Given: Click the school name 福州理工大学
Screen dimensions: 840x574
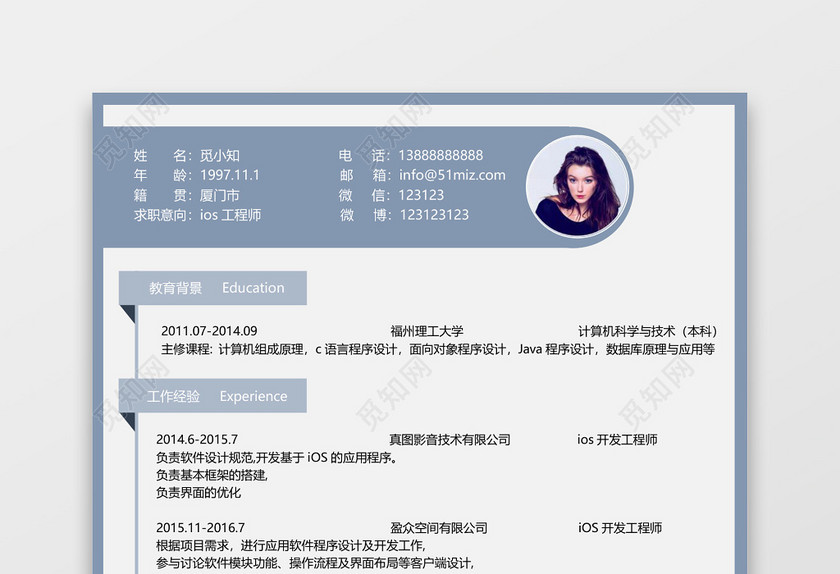Looking at the screenshot, I should pos(427,331).
